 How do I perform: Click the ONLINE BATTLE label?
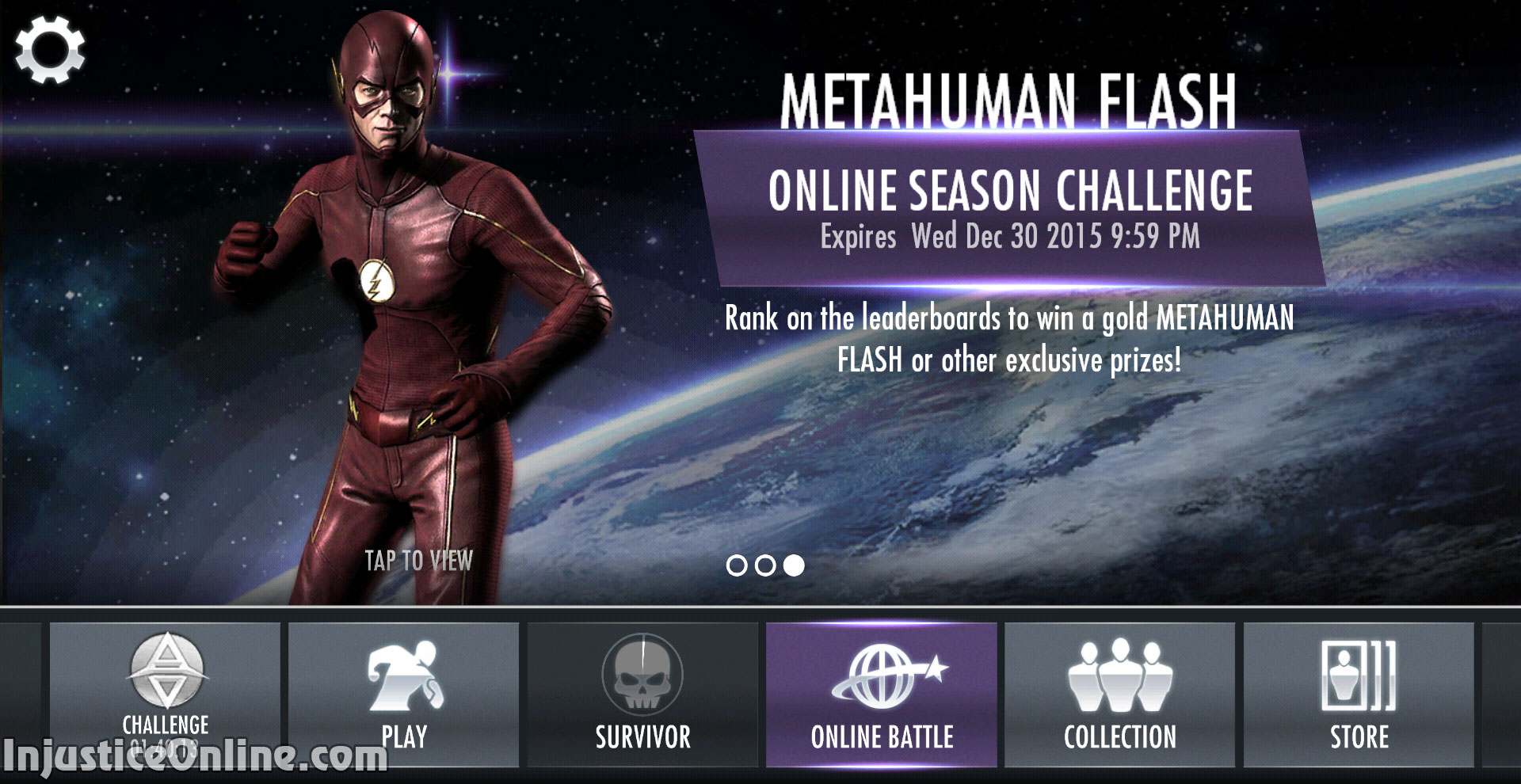pyautogui.click(x=882, y=737)
